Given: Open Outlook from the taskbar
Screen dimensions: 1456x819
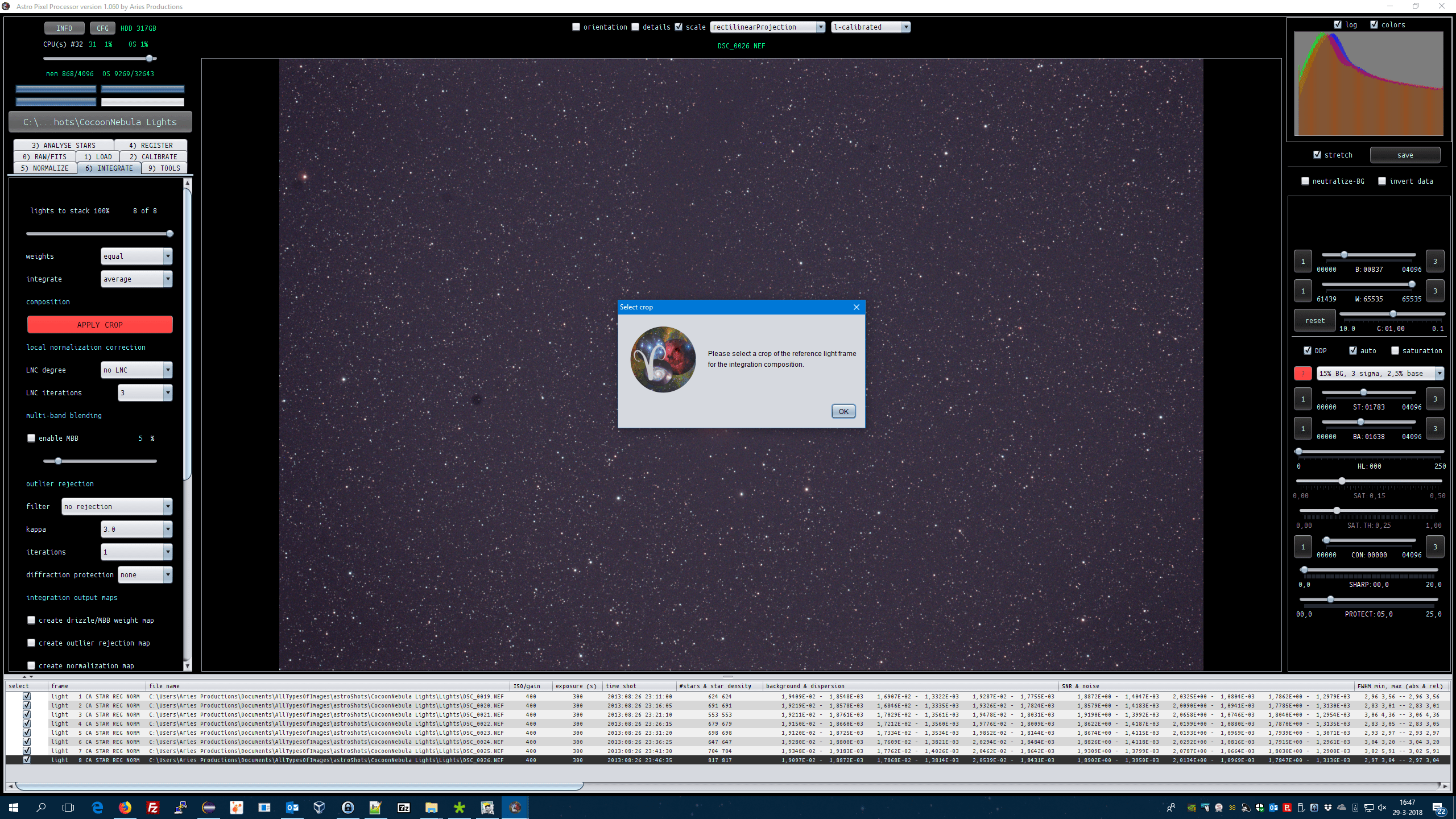Looking at the screenshot, I should (x=292, y=808).
